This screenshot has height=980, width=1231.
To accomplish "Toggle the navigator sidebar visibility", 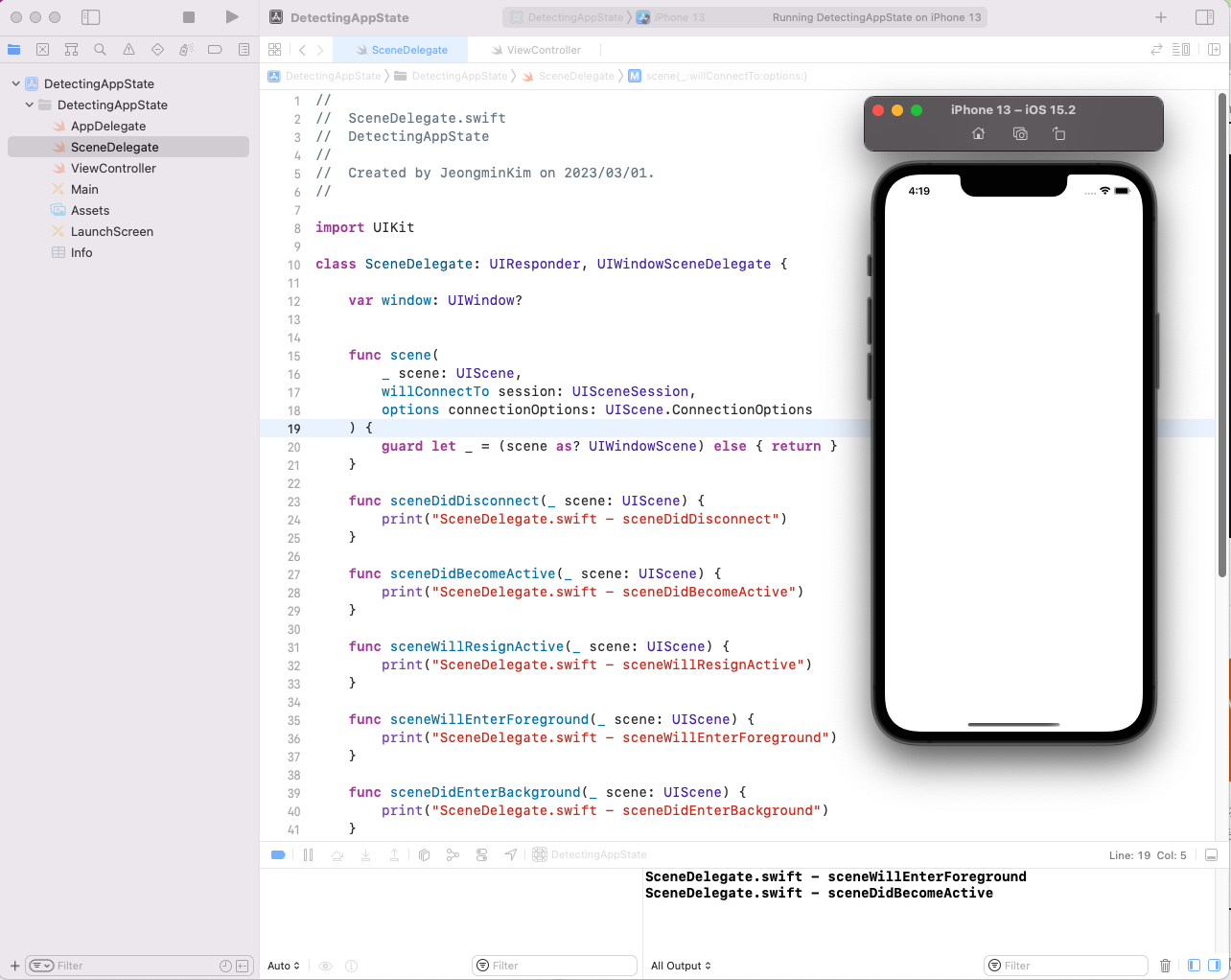I will [91, 17].
